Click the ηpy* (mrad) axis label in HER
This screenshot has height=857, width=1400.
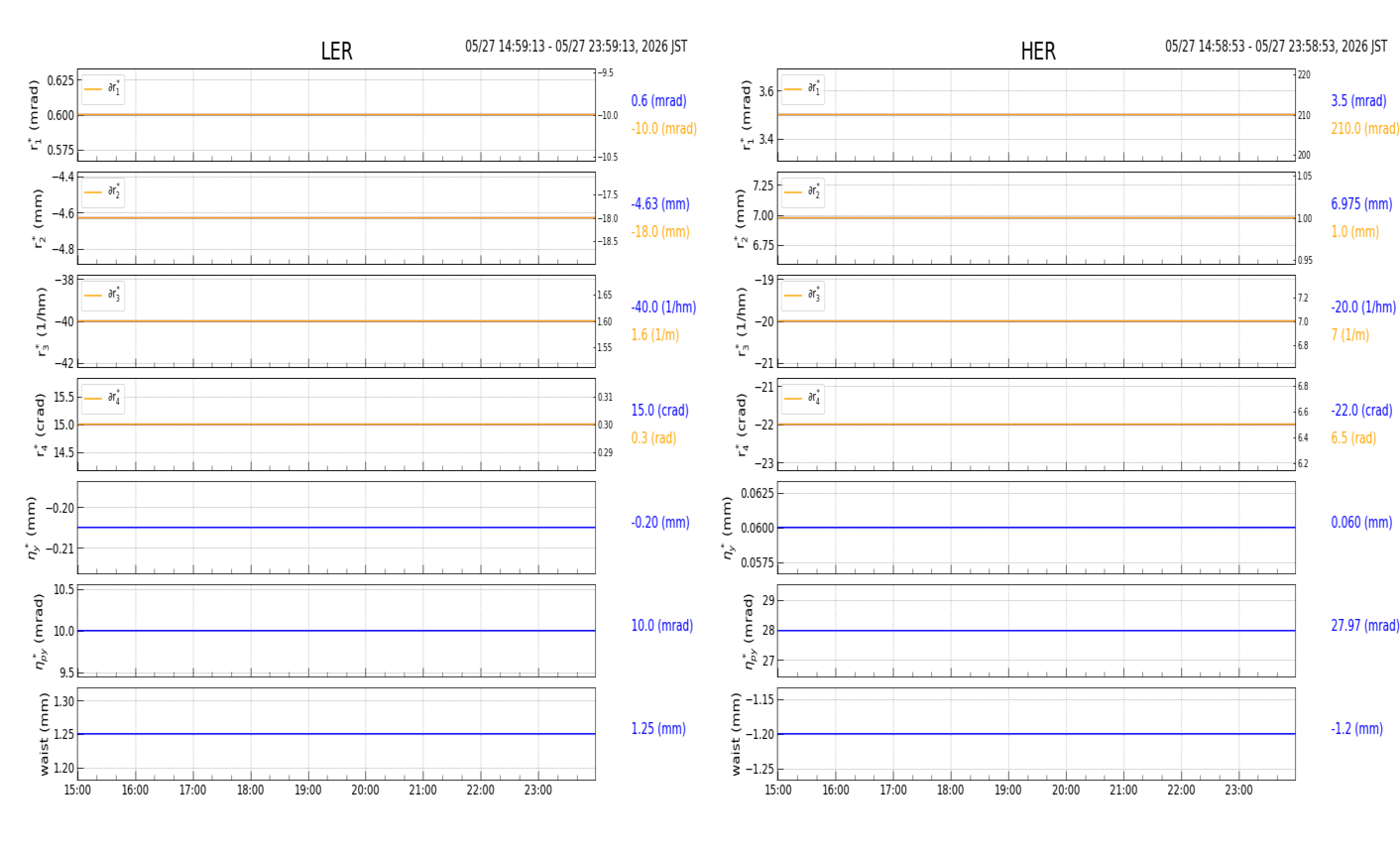[x=749, y=631]
